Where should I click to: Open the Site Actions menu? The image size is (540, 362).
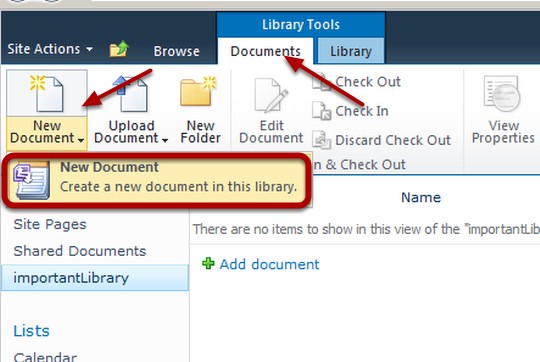50,49
